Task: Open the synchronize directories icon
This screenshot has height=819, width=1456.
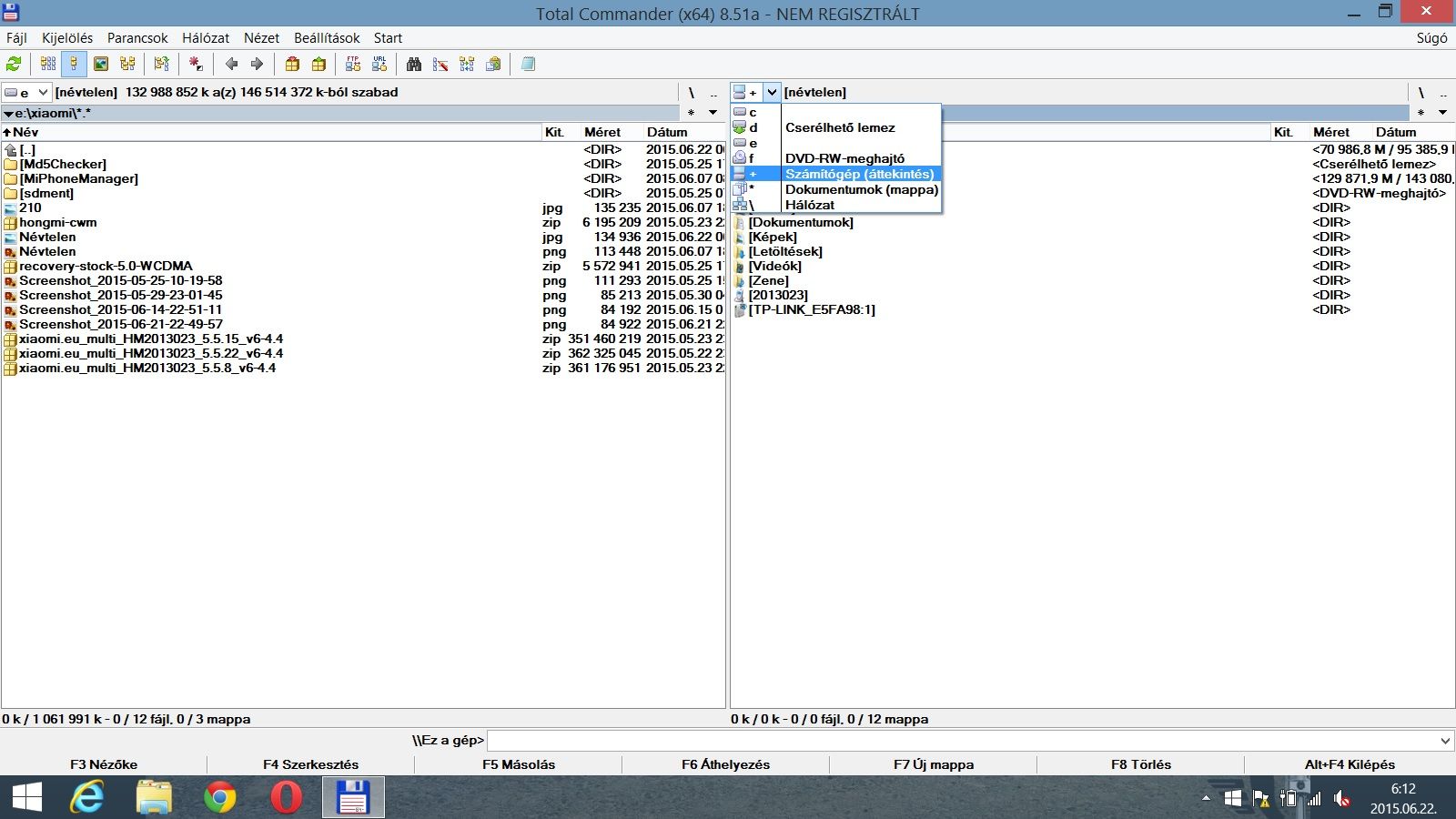Action: [x=467, y=64]
